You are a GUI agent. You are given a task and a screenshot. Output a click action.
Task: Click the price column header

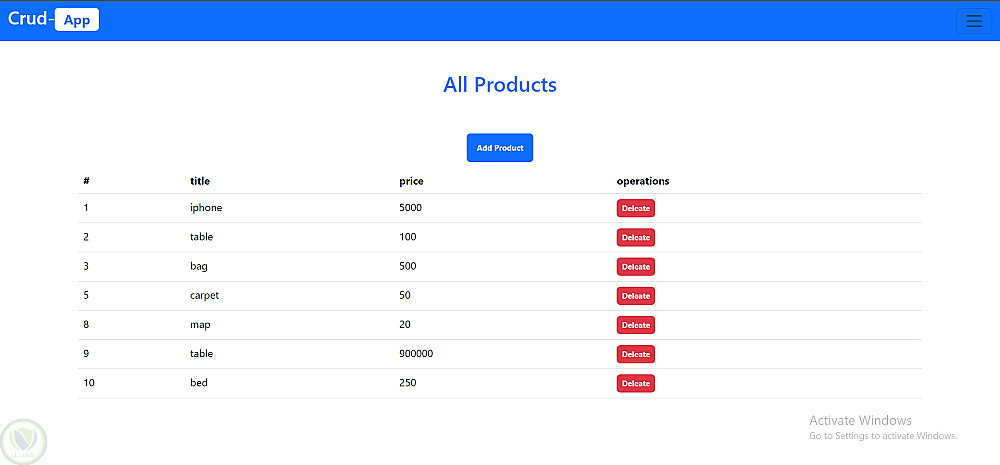point(411,181)
